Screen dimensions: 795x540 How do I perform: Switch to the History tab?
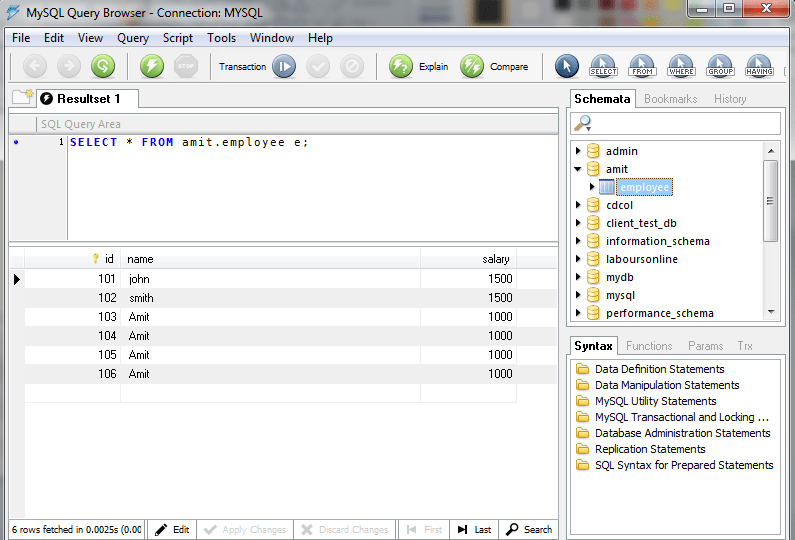pyautogui.click(x=730, y=99)
